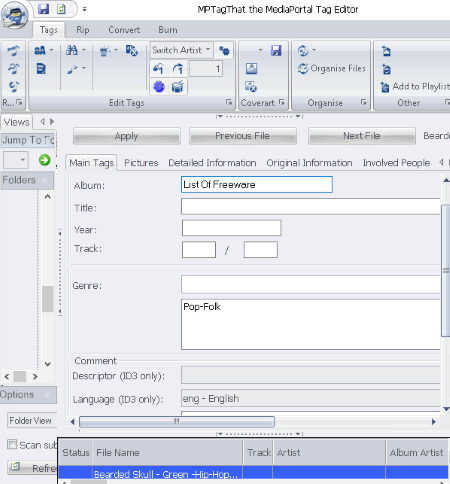
Task: Select the Tags ribbon tab
Action: click(x=49, y=30)
